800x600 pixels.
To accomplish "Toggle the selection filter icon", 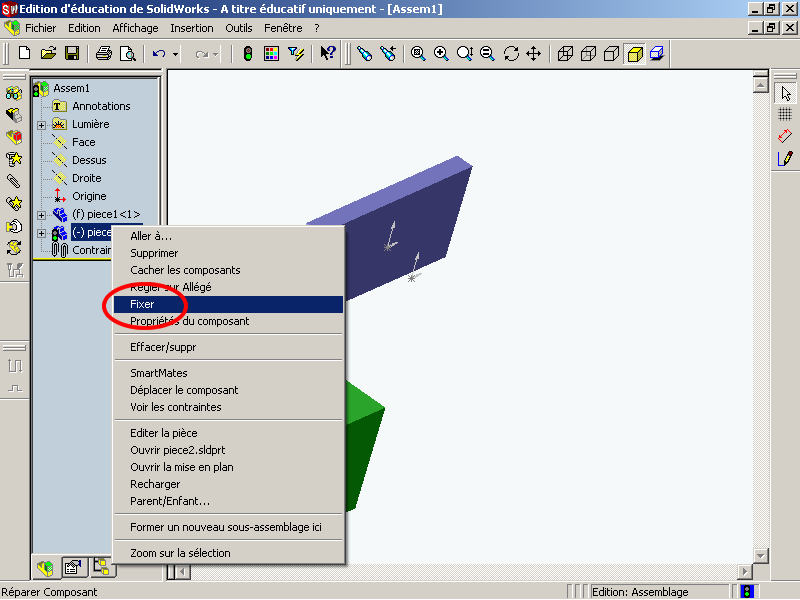I will 295,53.
